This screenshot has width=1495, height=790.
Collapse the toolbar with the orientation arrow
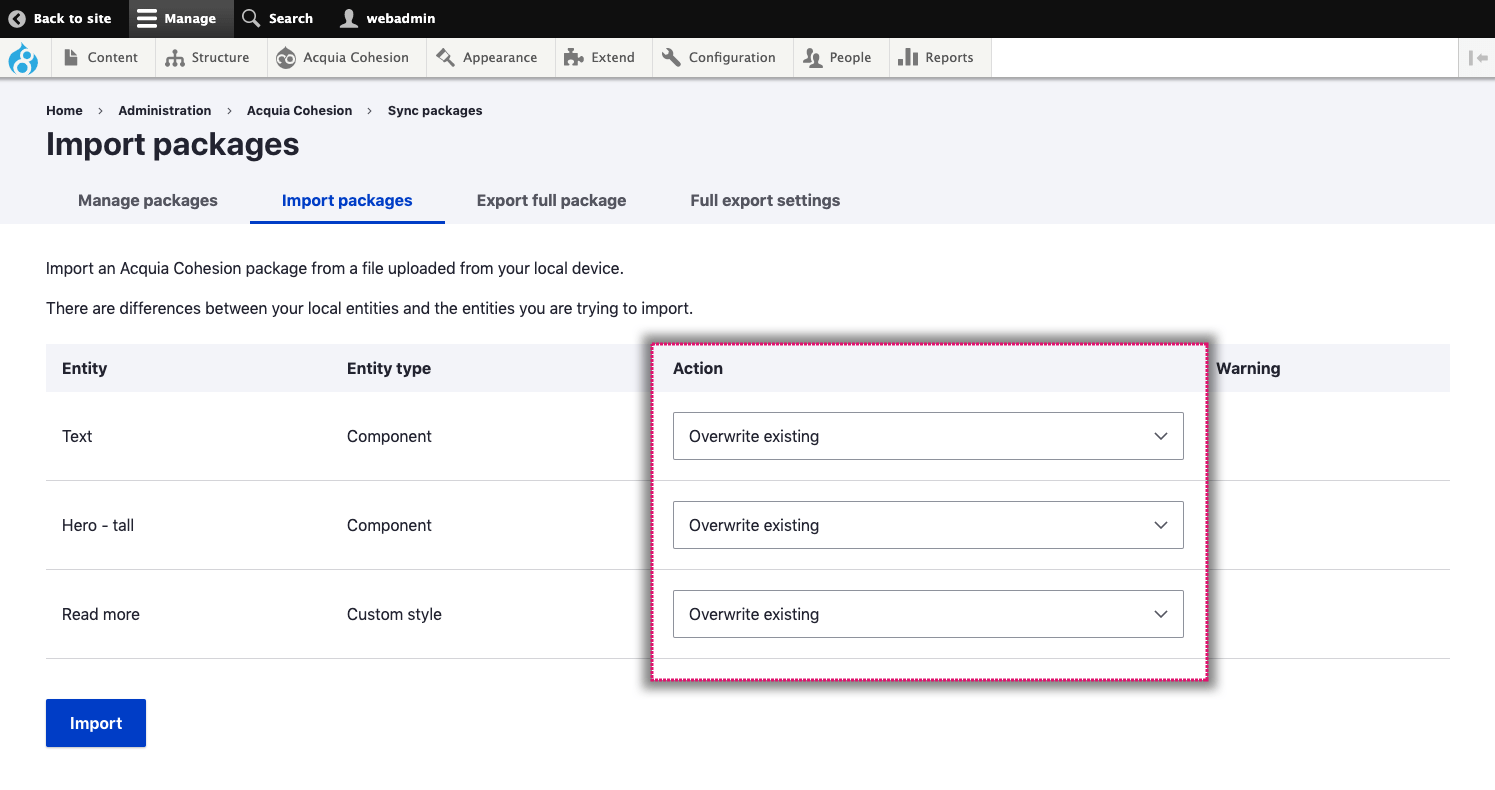(x=1478, y=58)
